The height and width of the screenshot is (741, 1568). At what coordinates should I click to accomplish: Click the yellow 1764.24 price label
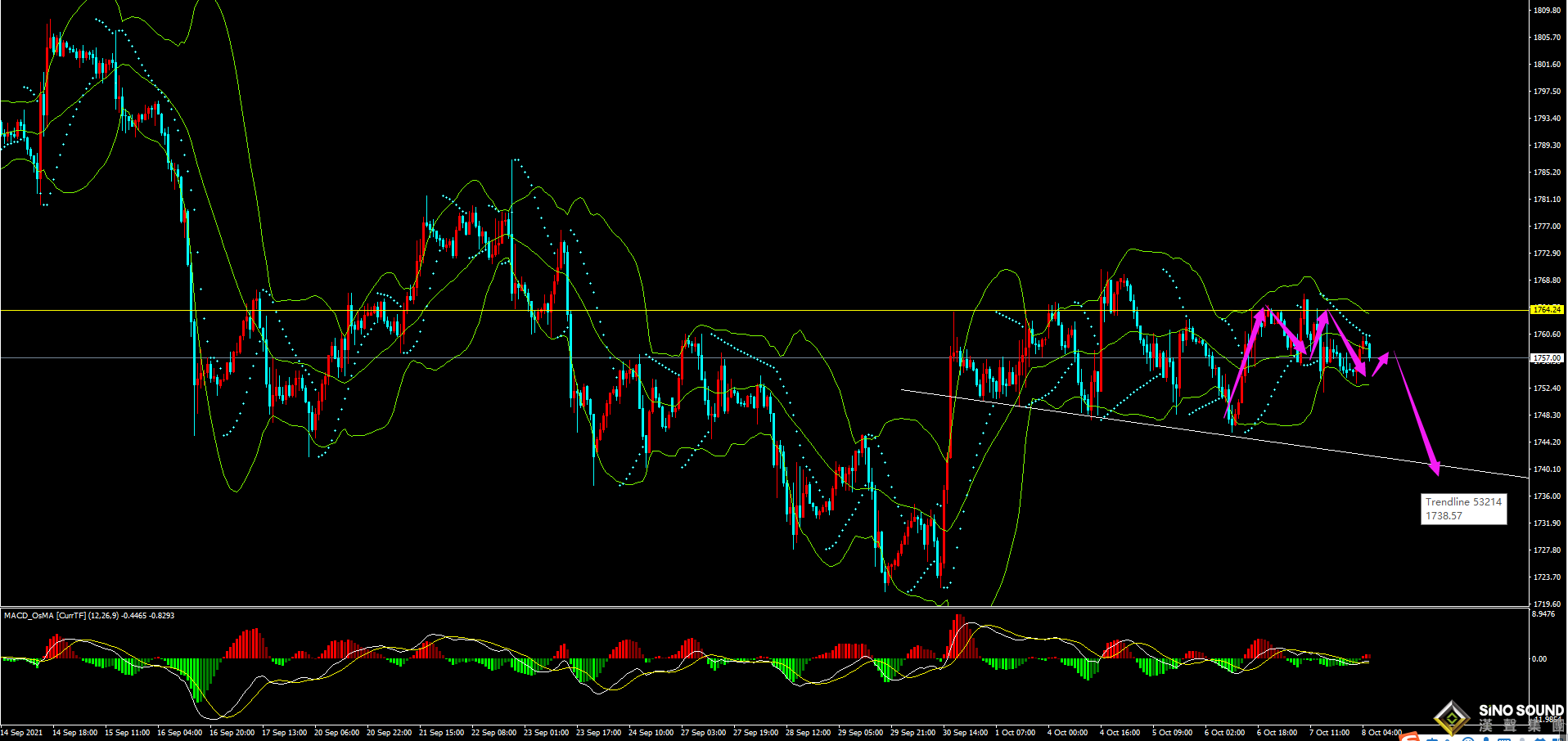1546,310
